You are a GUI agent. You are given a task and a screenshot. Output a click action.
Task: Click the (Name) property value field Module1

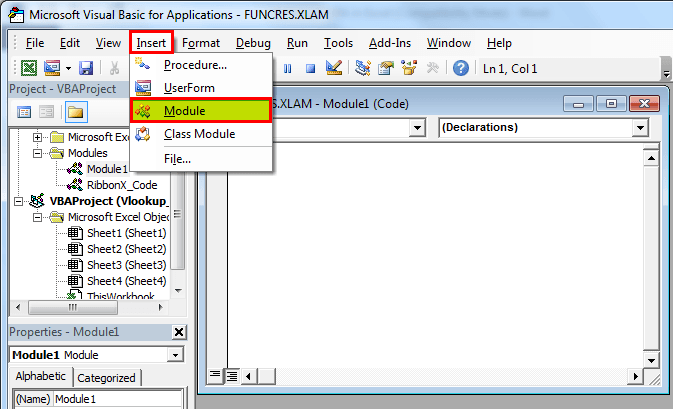coord(118,399)
